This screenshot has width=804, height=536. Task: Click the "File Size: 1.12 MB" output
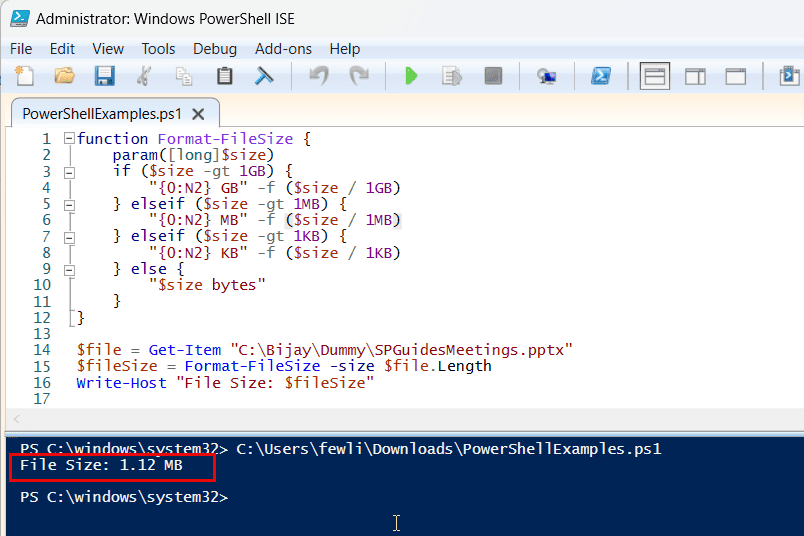tap(101, 465)
